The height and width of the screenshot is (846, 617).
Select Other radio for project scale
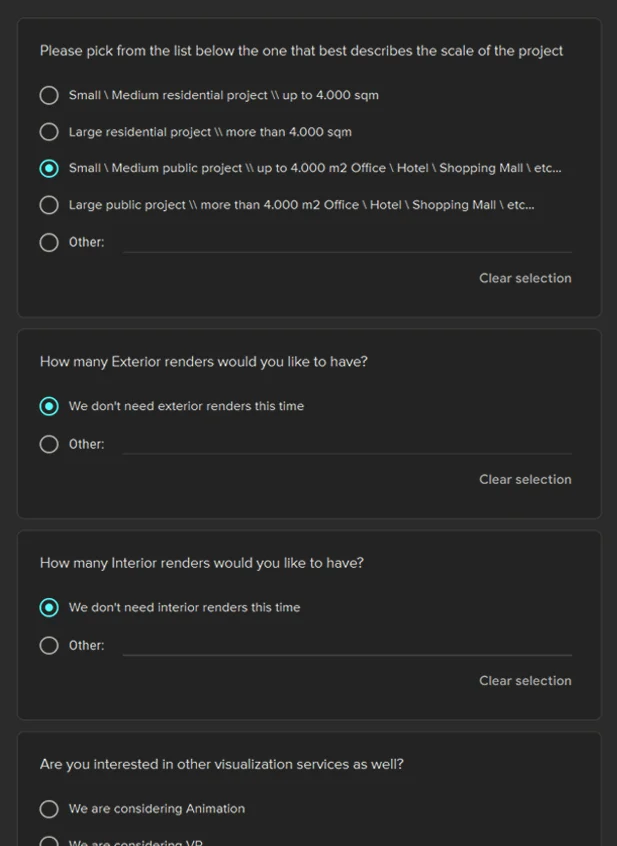point(49,242)
